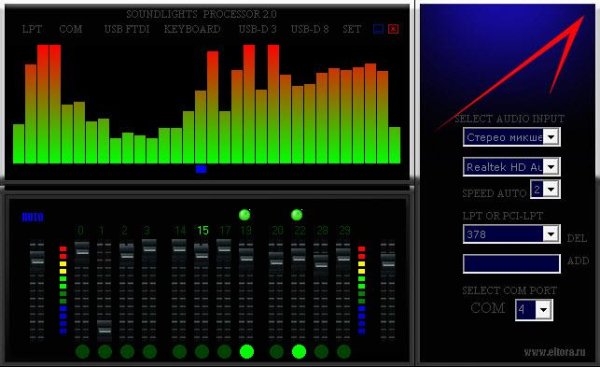
Task: Select channel number 3 label
Action: click(147, 230)
